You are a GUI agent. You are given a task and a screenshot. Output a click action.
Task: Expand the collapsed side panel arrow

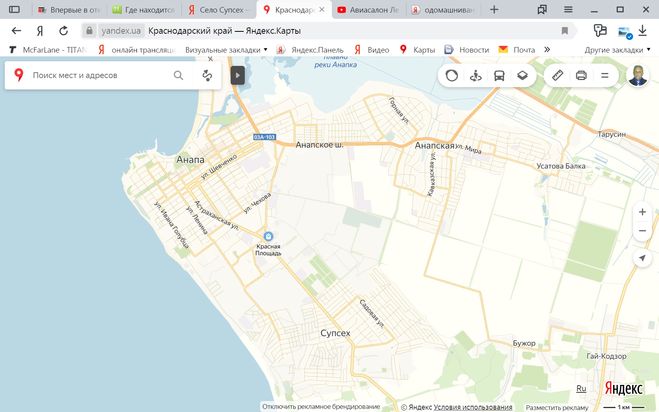click(237, 75)
